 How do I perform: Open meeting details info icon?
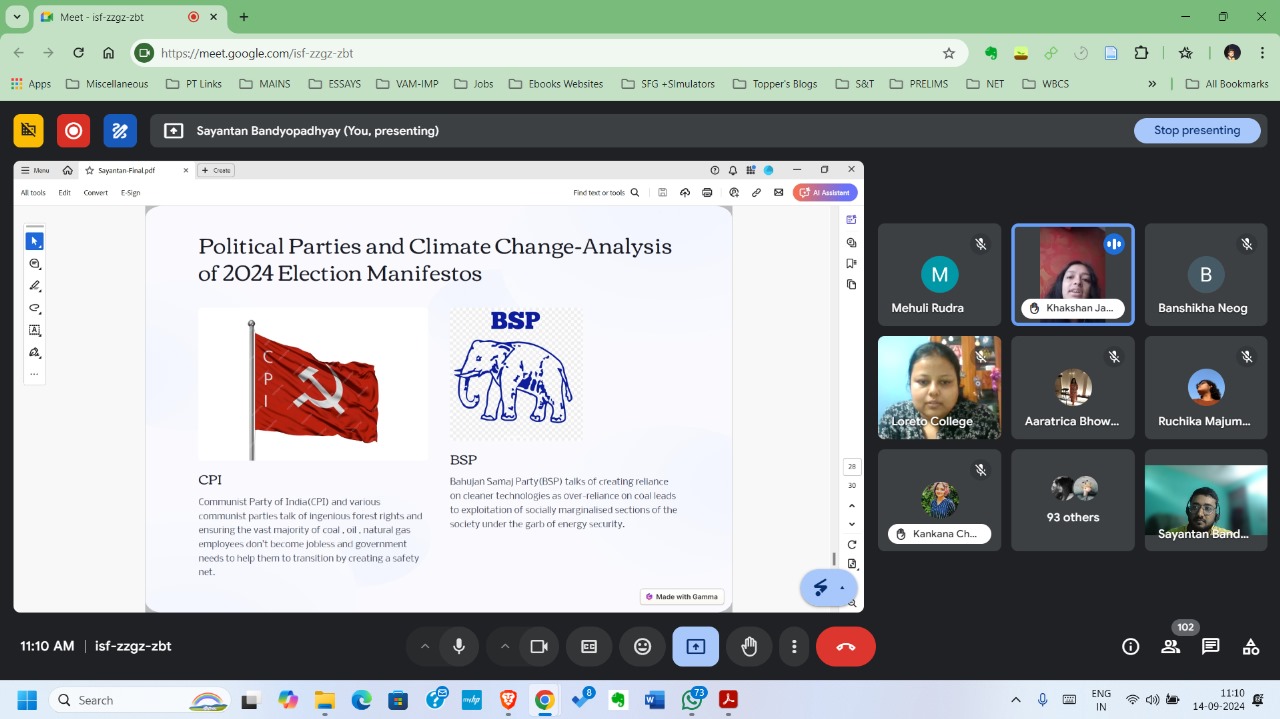[x=1130, y=647]
